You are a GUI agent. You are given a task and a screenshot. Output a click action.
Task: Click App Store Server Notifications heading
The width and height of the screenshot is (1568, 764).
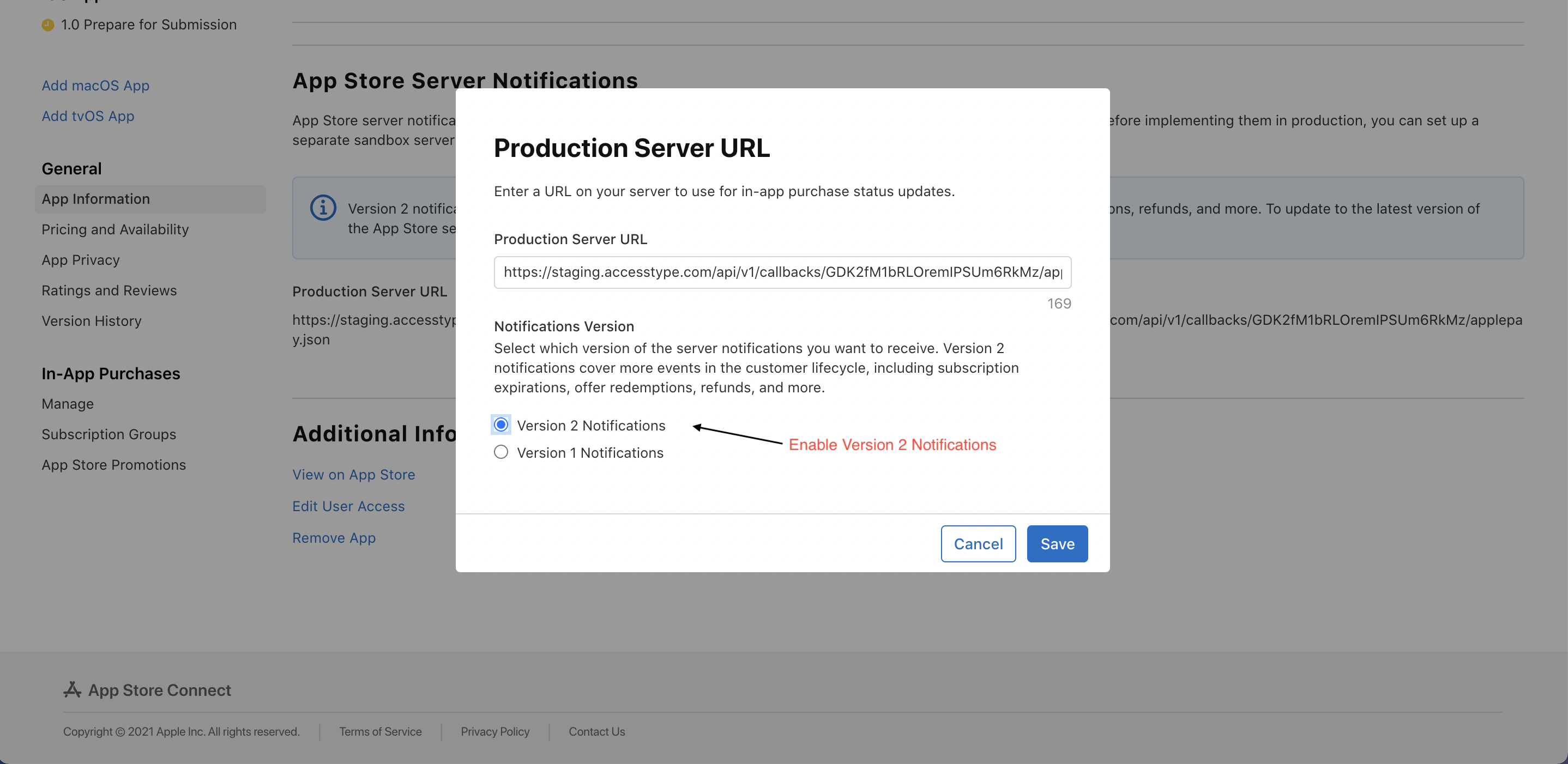pyautogui.click(x=465, y=80)
